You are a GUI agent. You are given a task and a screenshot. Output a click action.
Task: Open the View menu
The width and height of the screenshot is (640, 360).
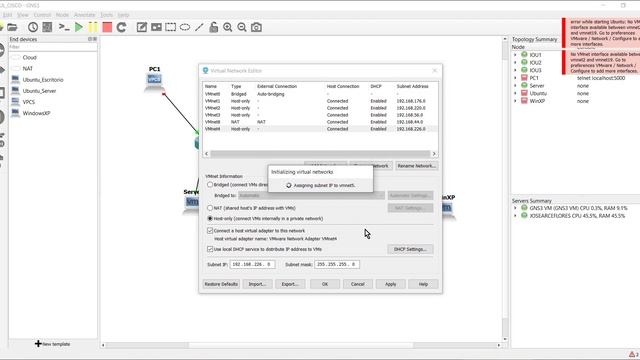pos(23,15)
